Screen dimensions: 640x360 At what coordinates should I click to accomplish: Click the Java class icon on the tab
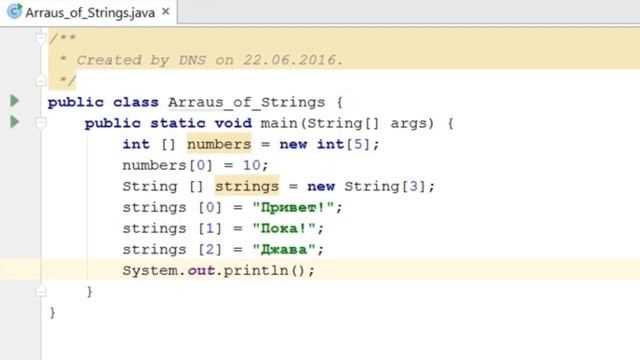[15, 11]
